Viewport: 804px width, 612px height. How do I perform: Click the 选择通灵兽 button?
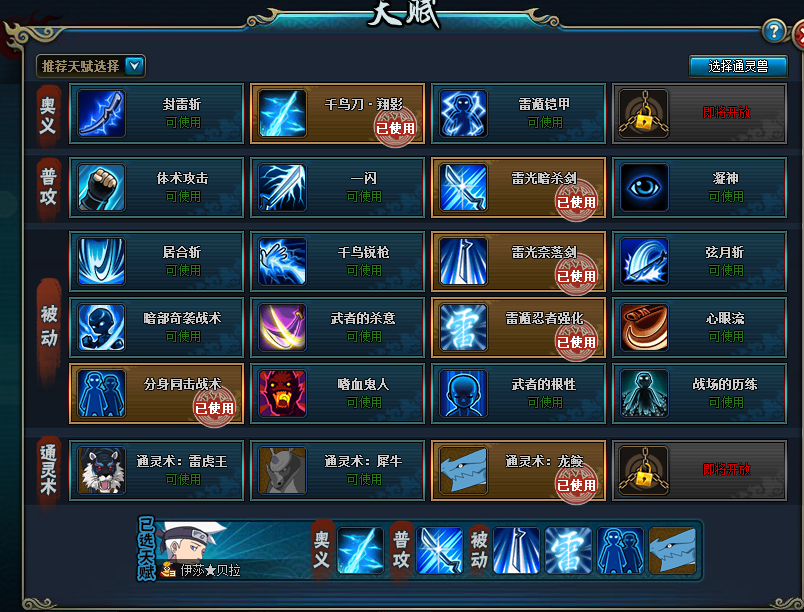[x=738, y=66]
